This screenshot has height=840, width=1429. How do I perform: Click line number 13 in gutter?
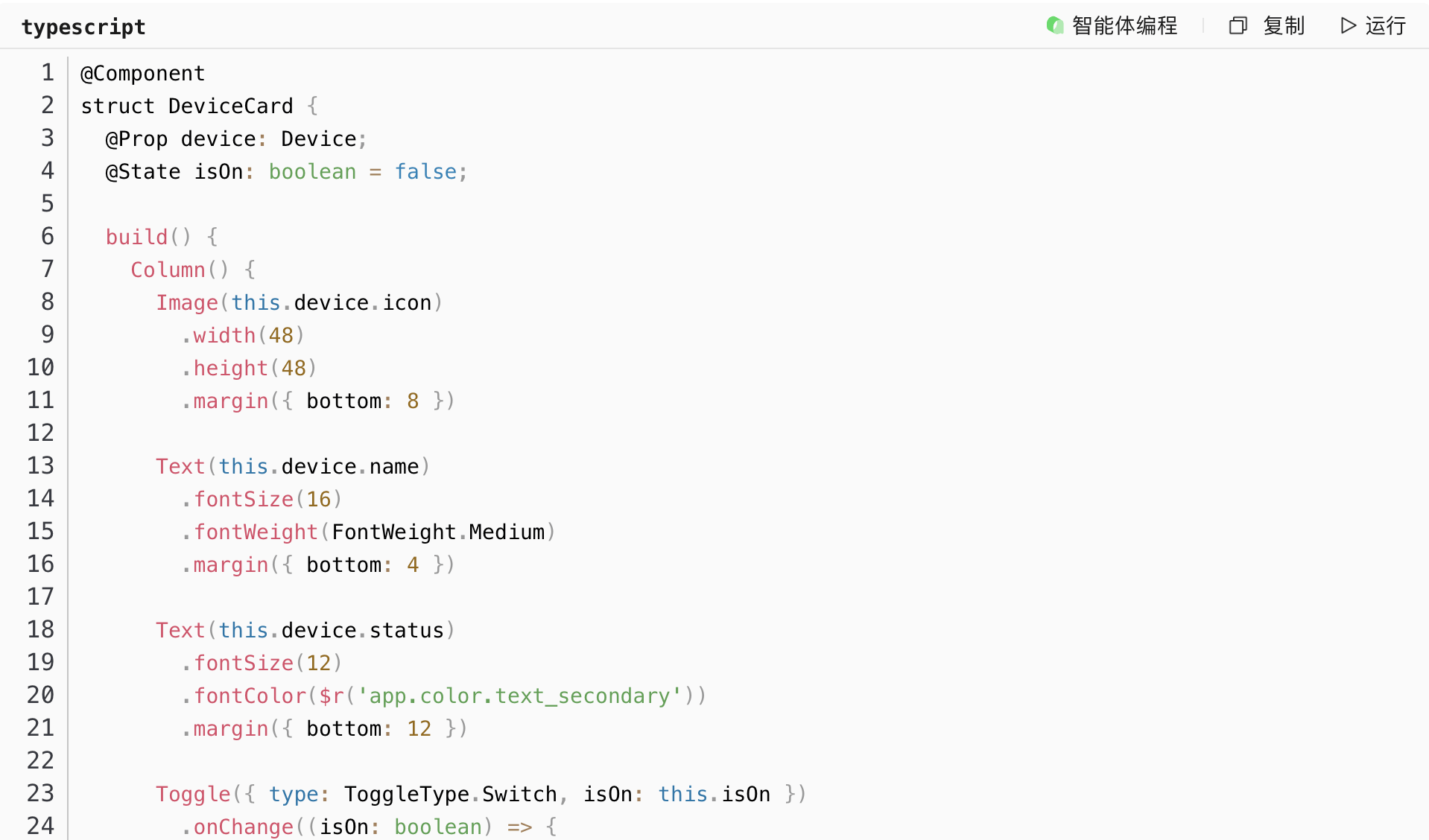[41, 466]
